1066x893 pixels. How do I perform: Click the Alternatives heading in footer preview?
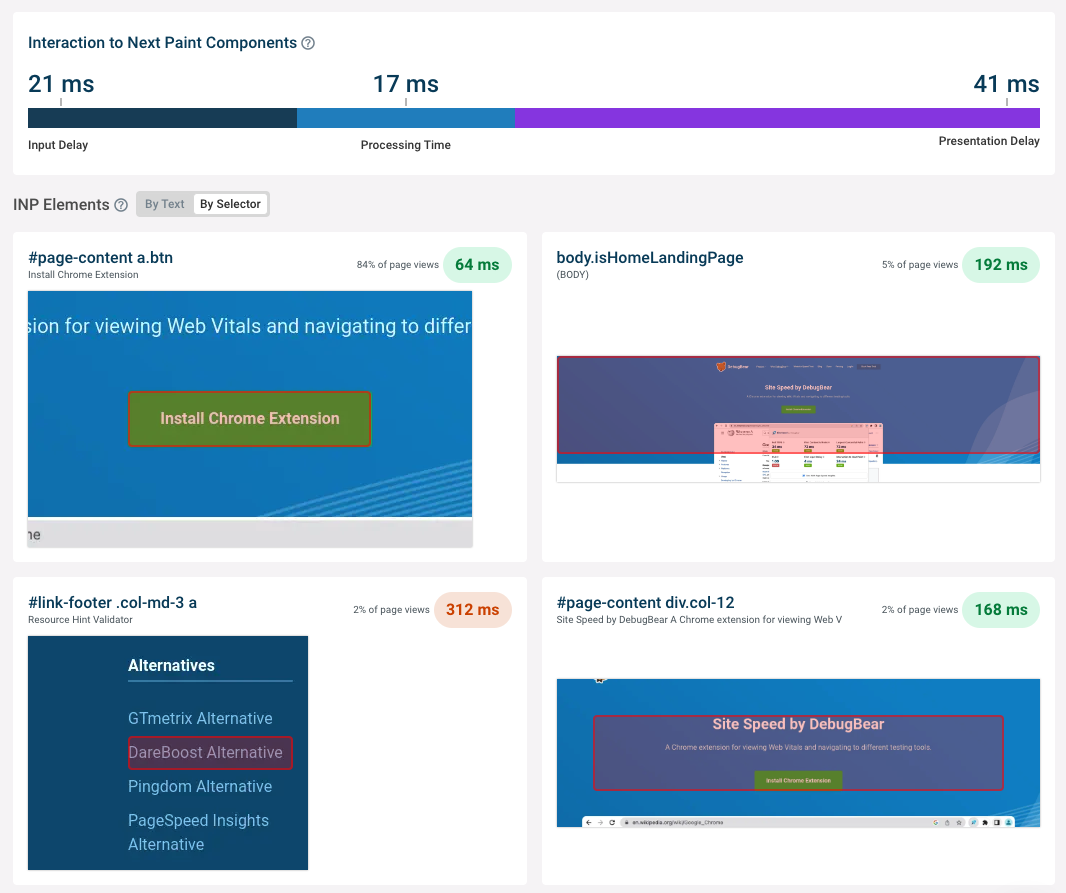click(x=171, y=665)
